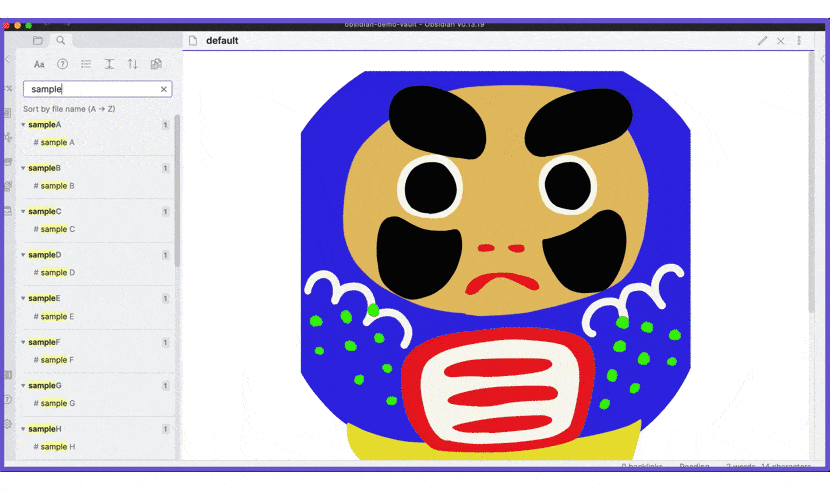Collapse the sampleE result group
The height and width of the screenshot is (490, 830).
[x=23, y=298]
